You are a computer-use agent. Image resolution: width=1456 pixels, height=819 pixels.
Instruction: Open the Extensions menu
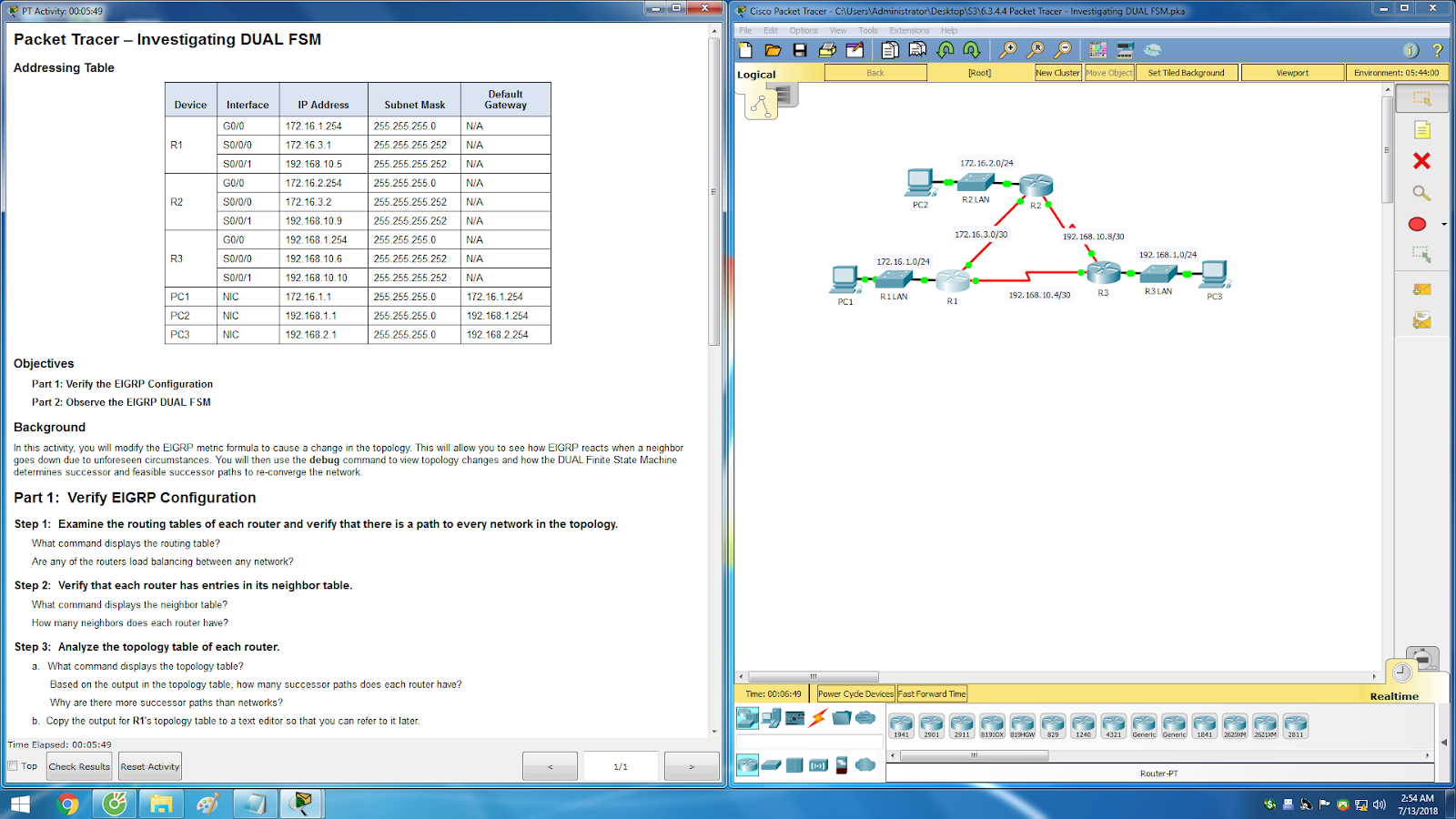[909, 30]
